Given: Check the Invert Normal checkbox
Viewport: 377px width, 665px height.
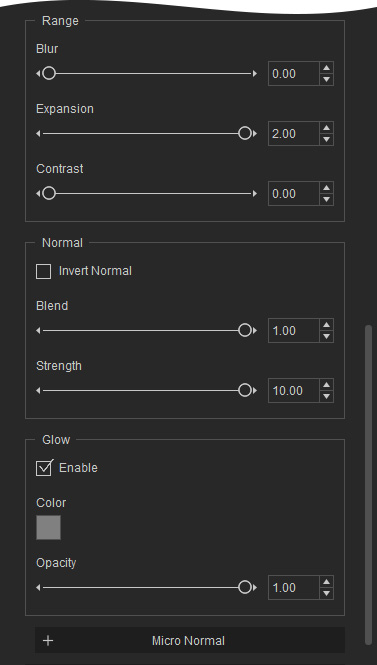Looking at the screenshot, I should tap(43, 271).
